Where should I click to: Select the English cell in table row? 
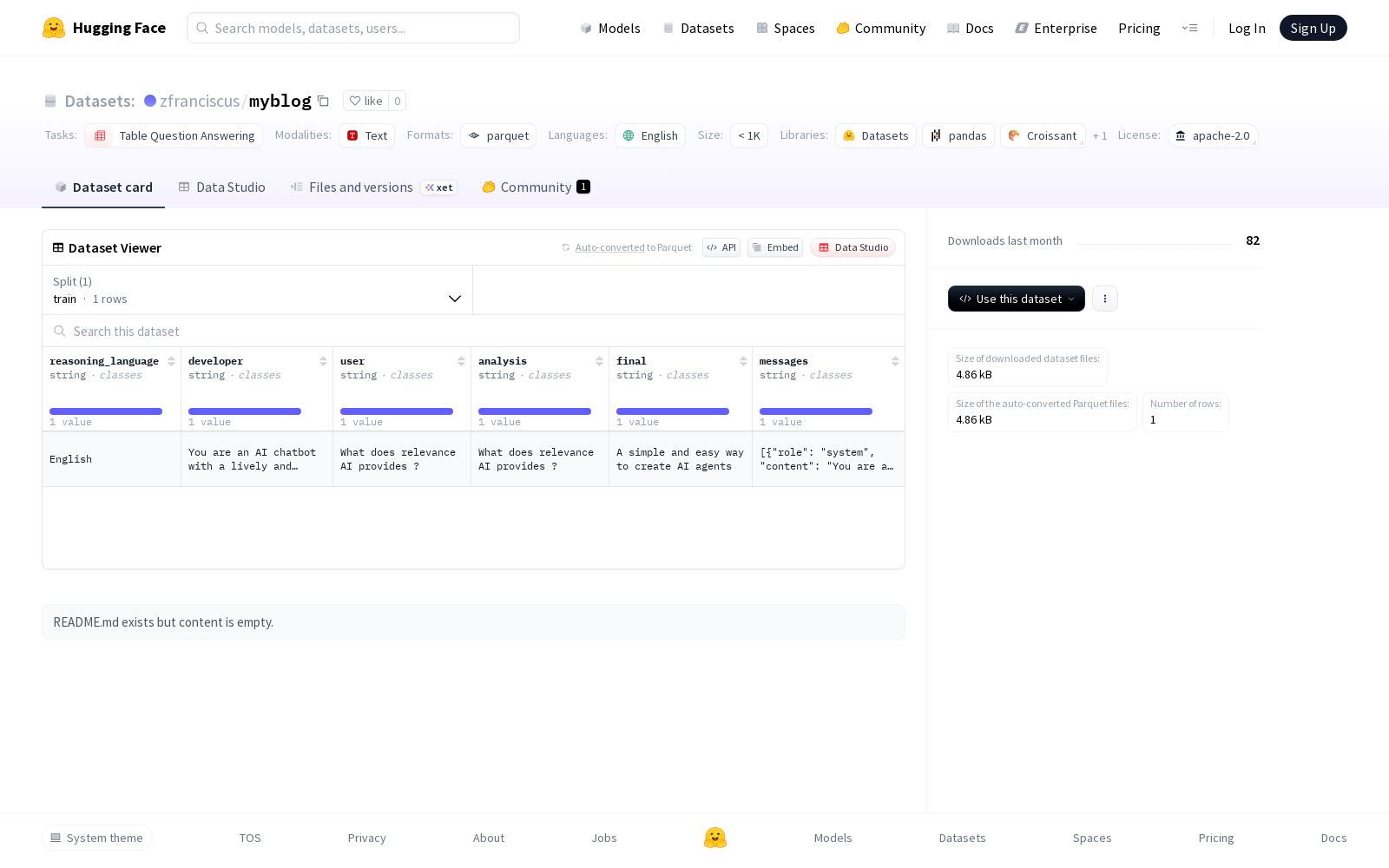112,459
